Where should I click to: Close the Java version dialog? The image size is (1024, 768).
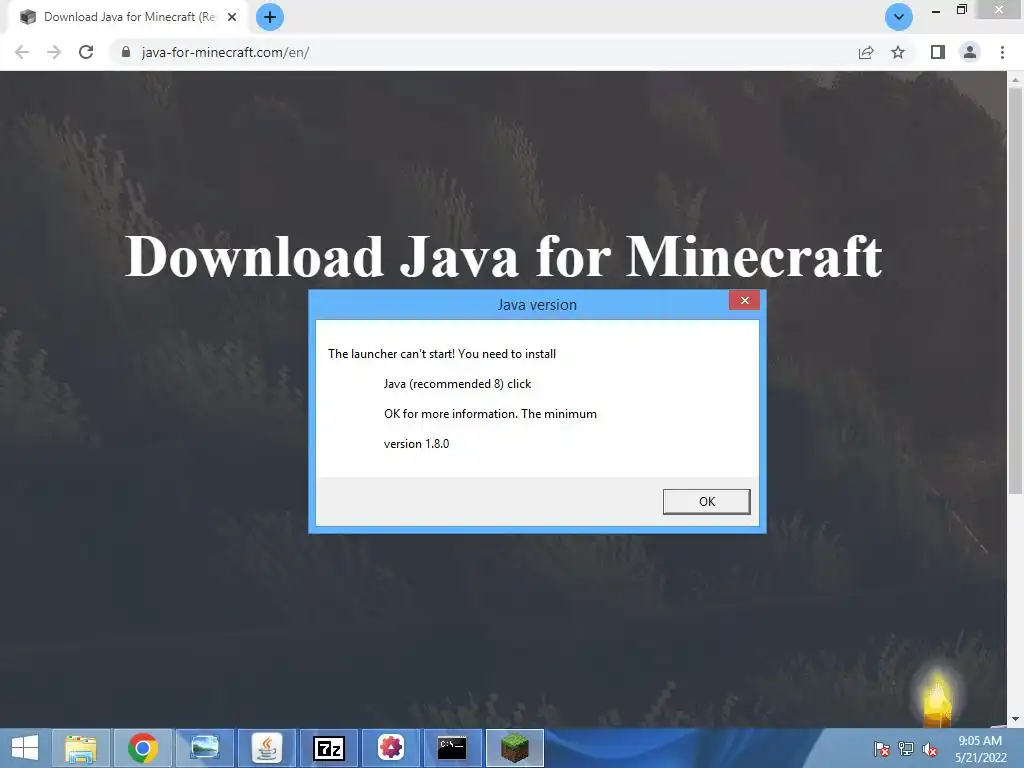pyautogui.click(x=744, y=300)
